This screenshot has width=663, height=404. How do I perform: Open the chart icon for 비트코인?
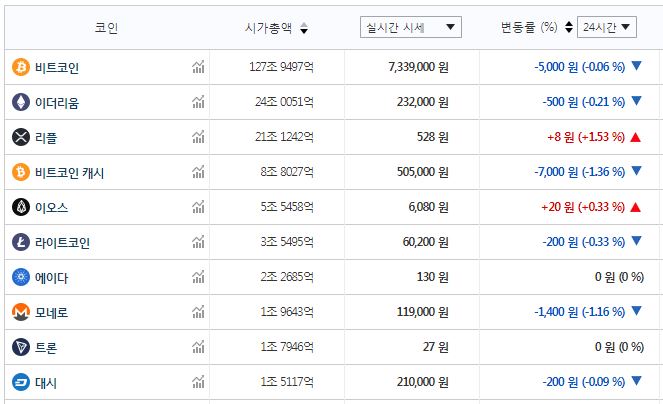click(x=198, y=67)
